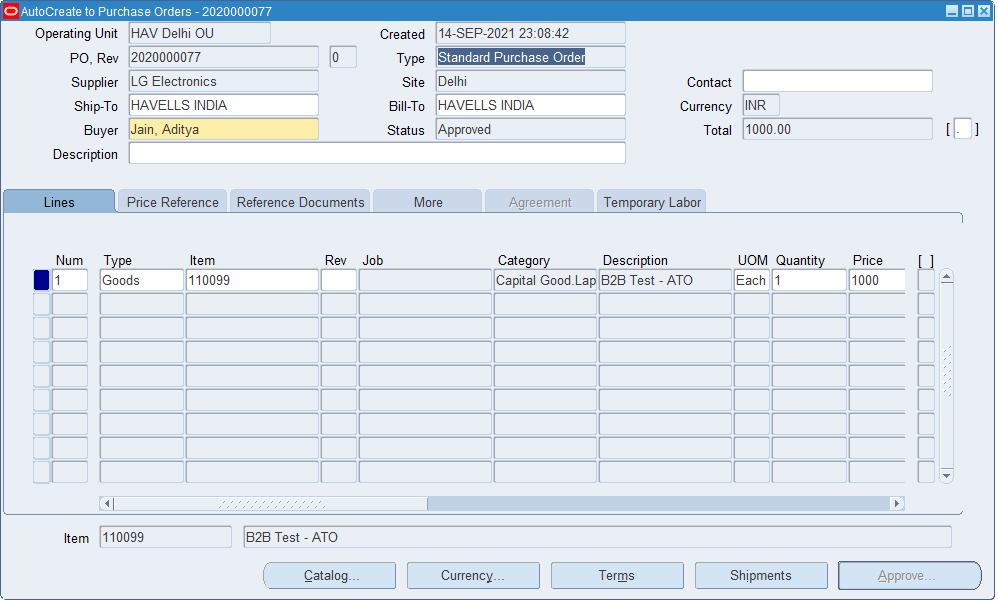
Task: Select the More tab
Action: (428, 202)
